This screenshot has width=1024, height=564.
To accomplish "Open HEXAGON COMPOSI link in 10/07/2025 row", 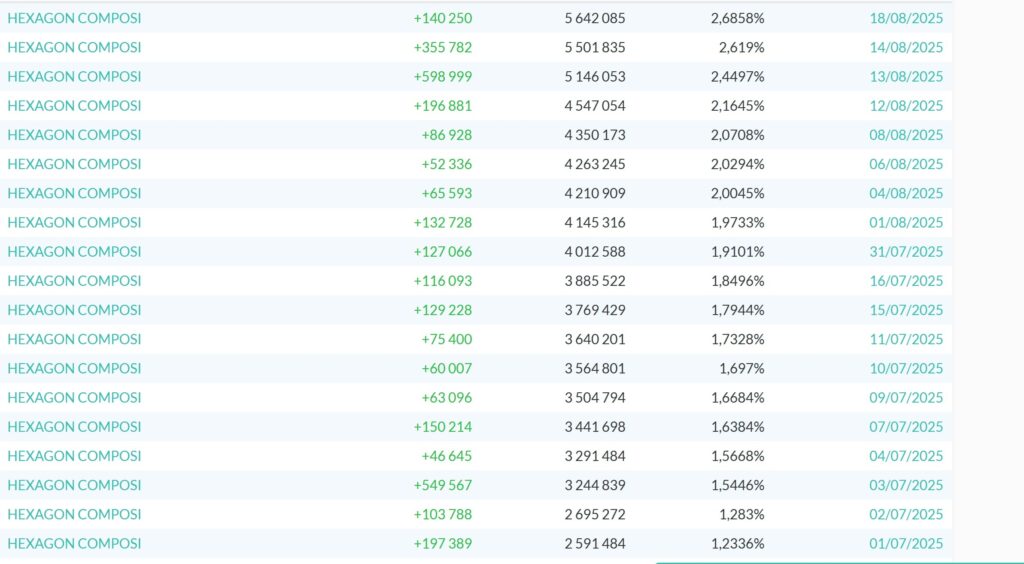I will point(74,368).
